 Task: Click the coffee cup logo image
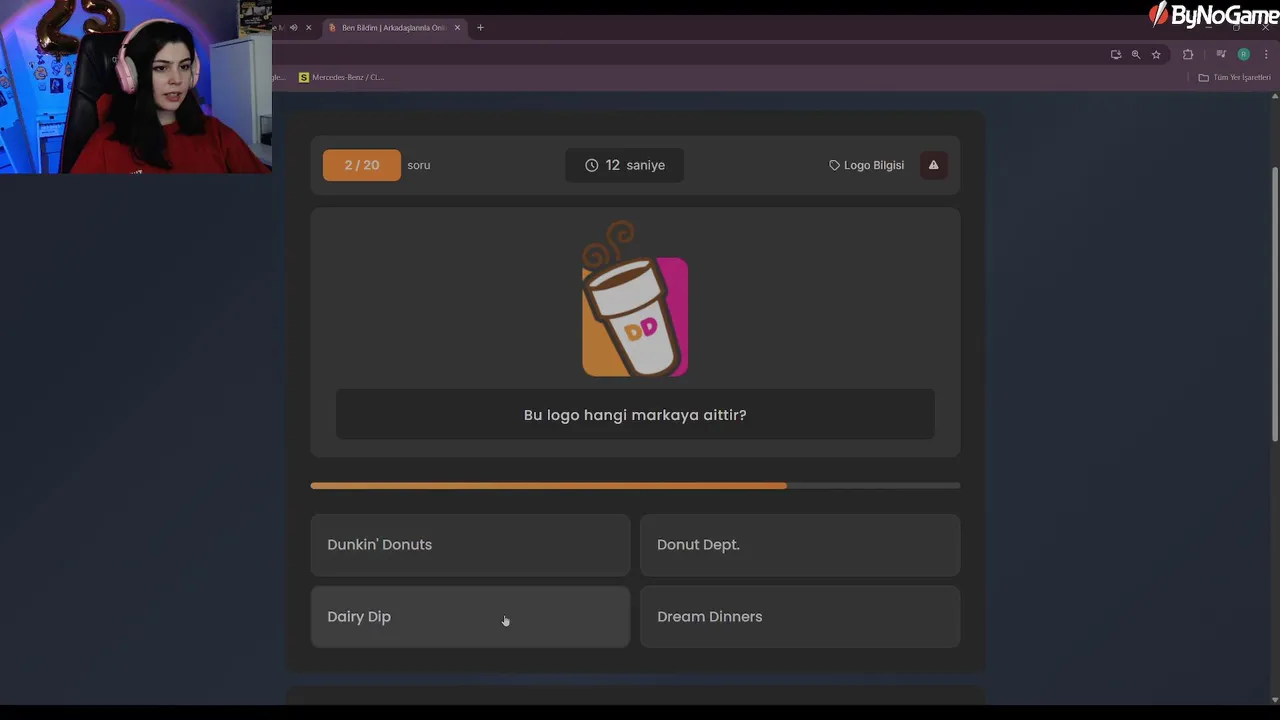[635, 300]
